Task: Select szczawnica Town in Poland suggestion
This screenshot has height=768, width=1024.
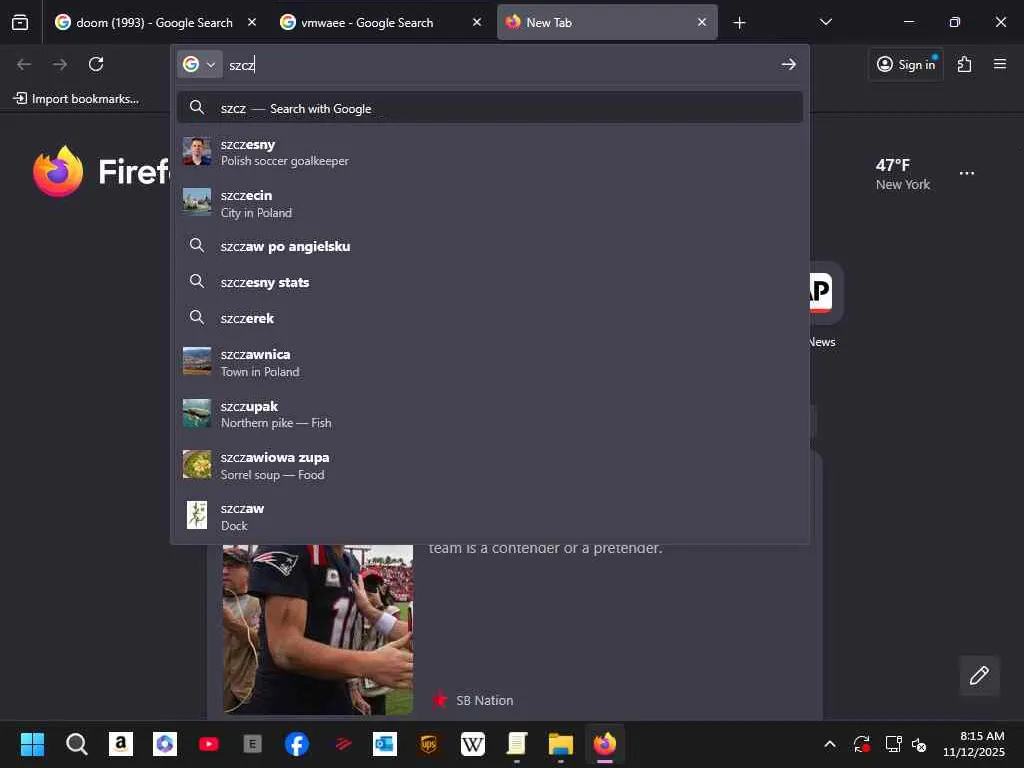Action: click(490, 362)
